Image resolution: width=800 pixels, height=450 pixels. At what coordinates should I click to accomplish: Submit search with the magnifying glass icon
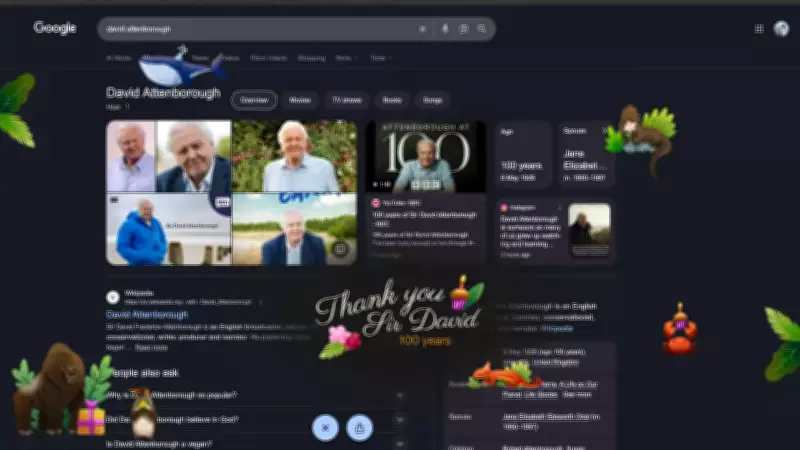coord(482,29)
